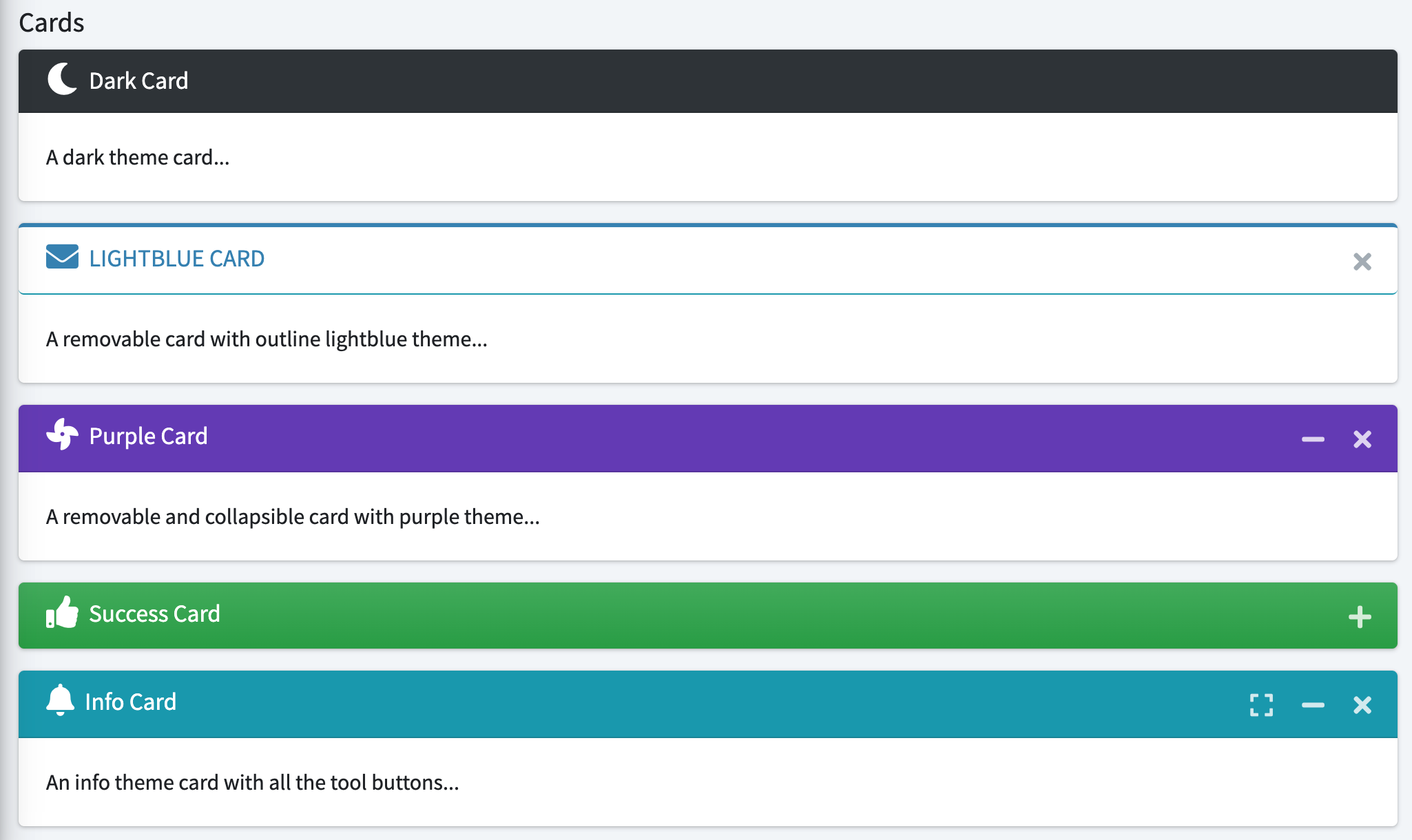Click the Cards page heading
The height and width of the screenshot is (840, 1412).
52,23
